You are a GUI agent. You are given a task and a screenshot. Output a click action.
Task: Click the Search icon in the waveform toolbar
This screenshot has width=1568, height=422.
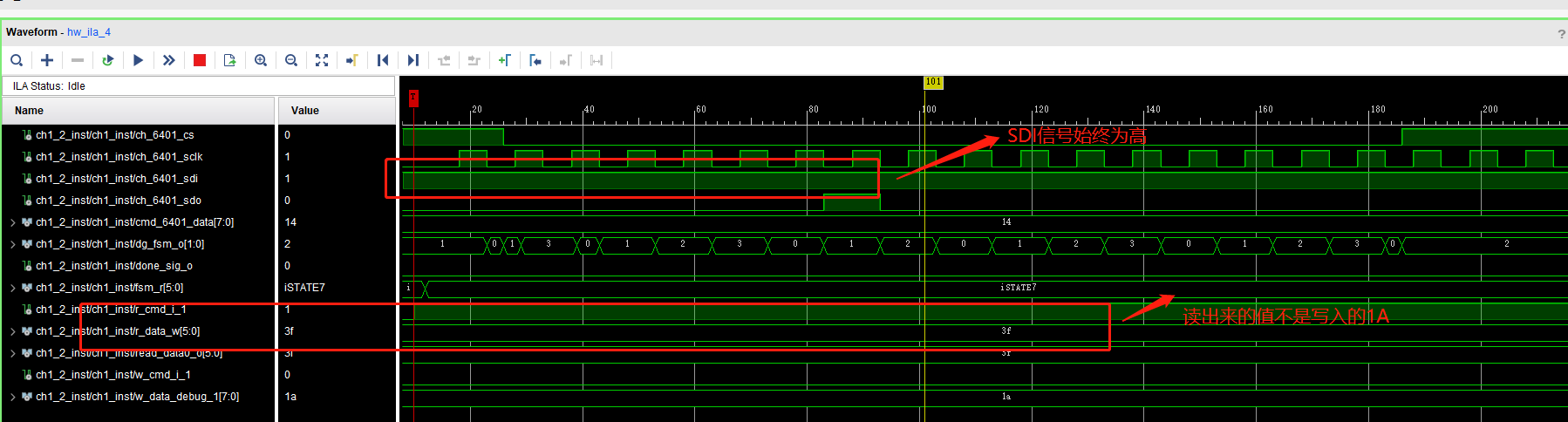(17, 60)
